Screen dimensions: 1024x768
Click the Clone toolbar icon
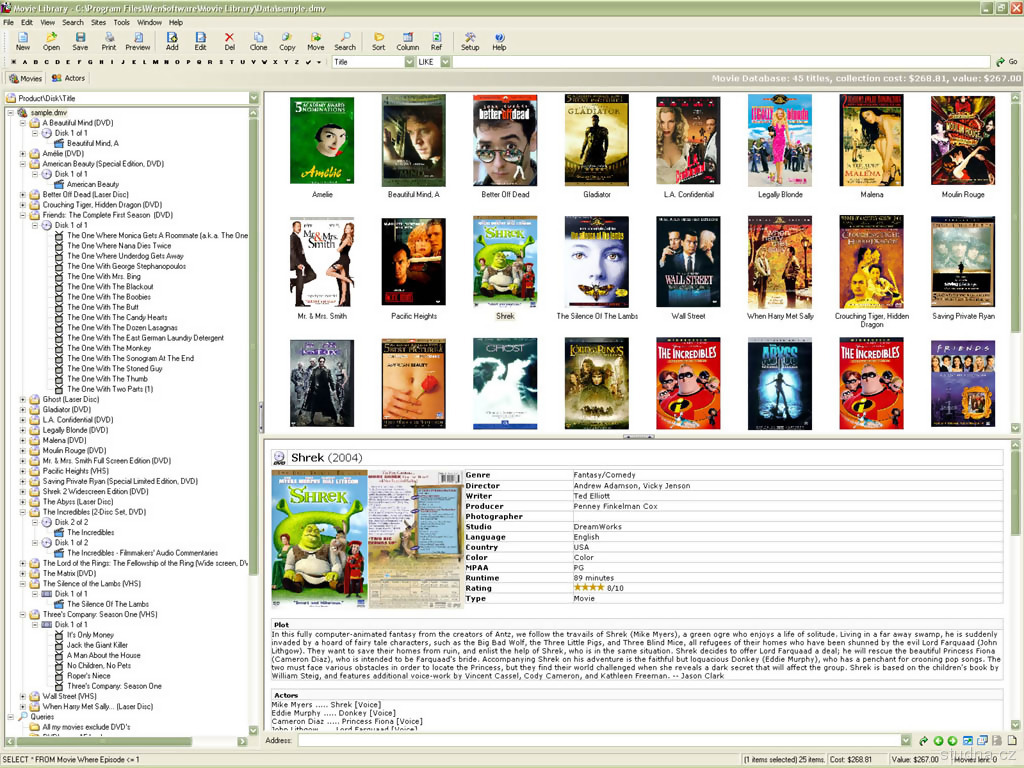[x=258, y=40]
